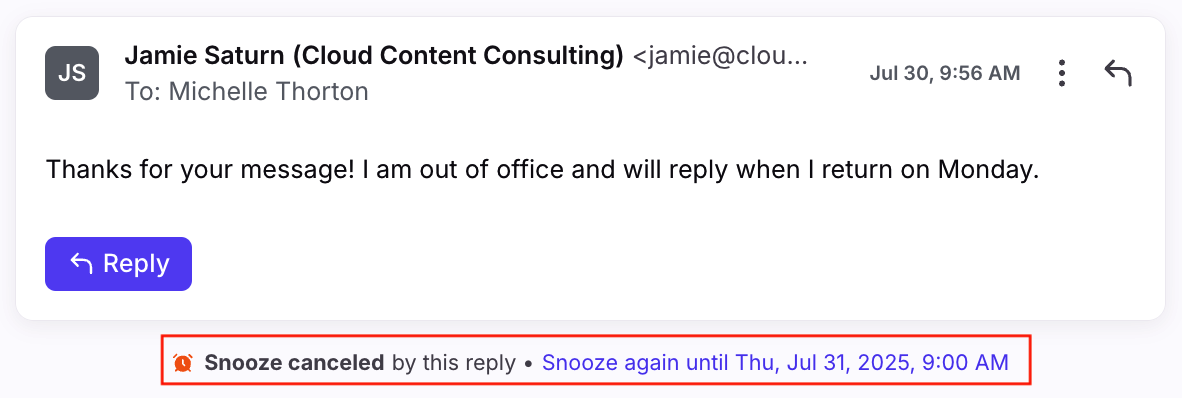Click the bullet separator in the snooze notice
The image size is (1182, 398).
(528, 363)
